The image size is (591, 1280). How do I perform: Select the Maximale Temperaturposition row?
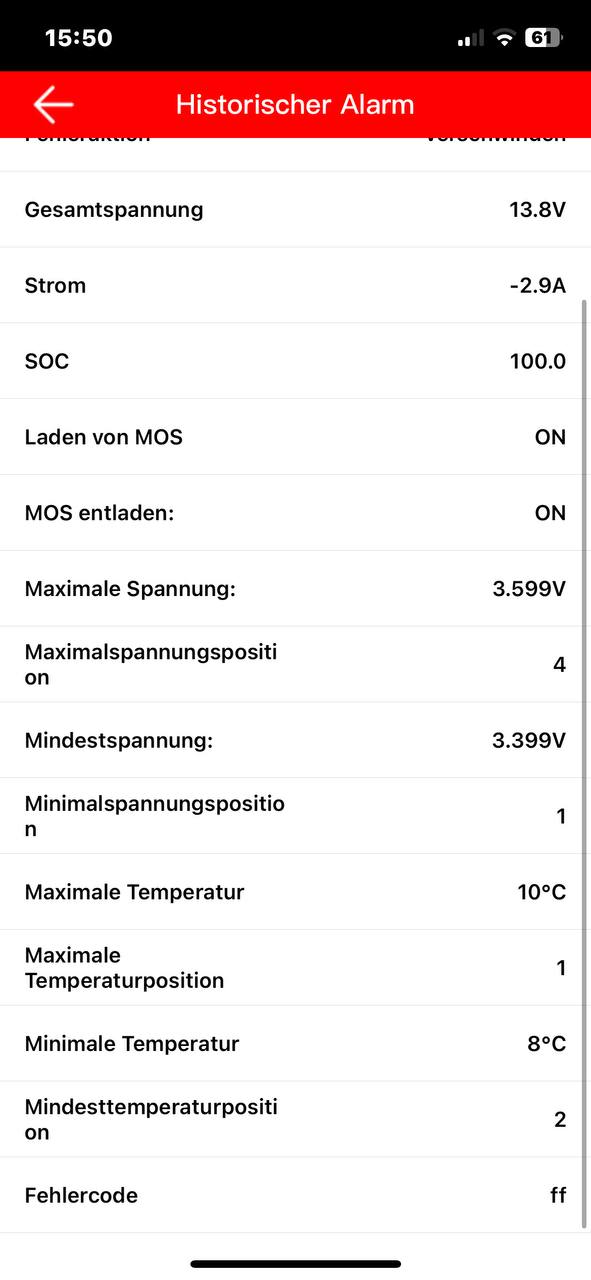click(295, 968)
